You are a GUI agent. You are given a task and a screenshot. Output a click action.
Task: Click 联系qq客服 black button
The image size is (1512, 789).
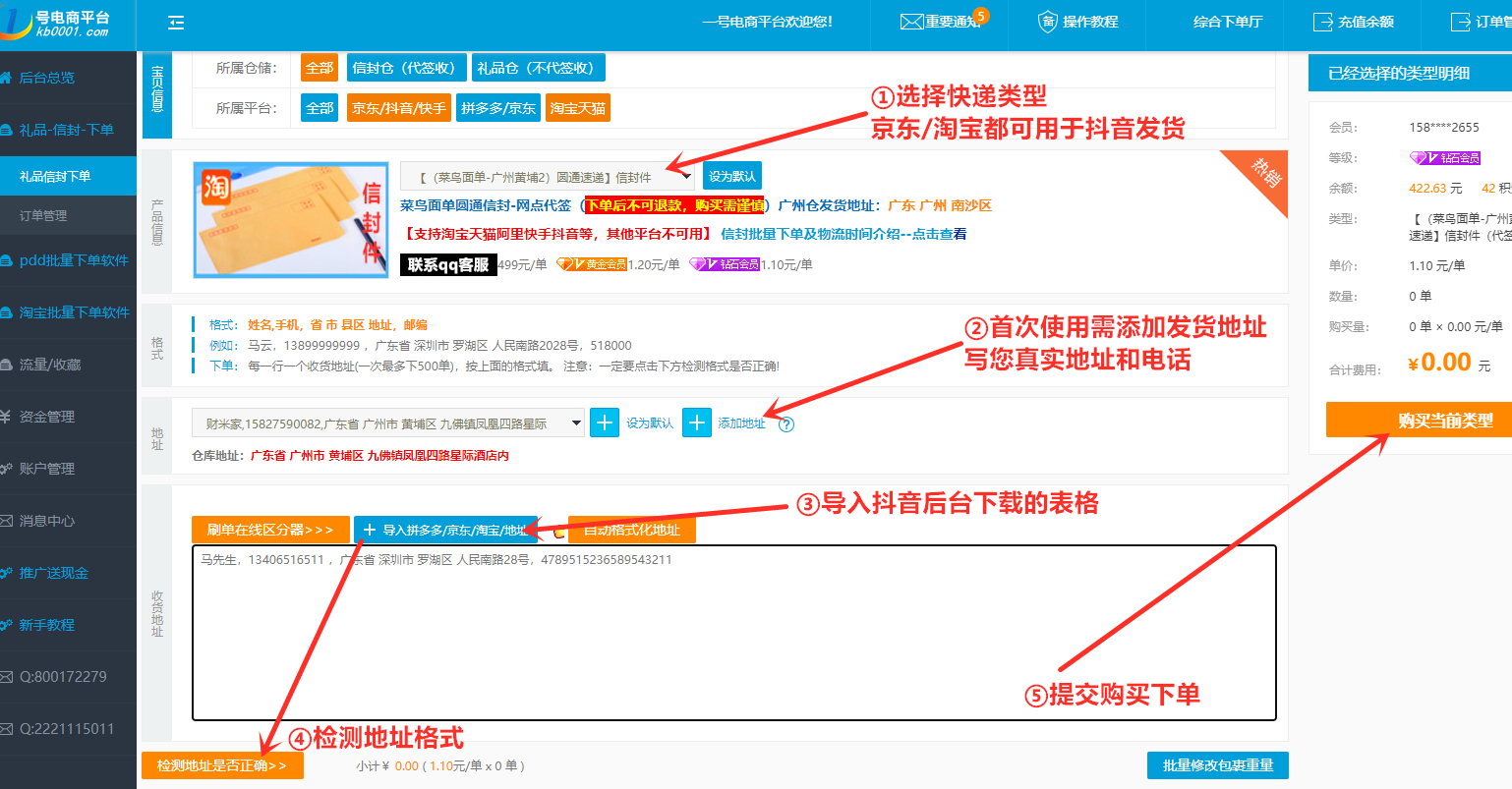tap(448, 264)
